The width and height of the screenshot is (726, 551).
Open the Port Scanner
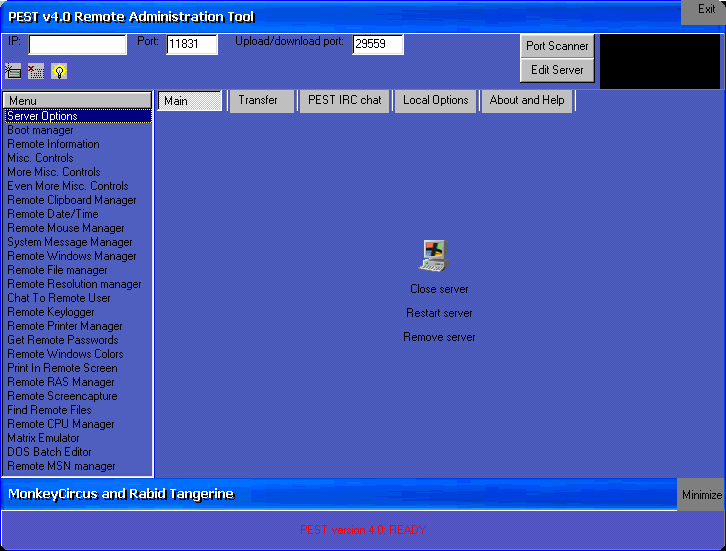coord(557,46)
